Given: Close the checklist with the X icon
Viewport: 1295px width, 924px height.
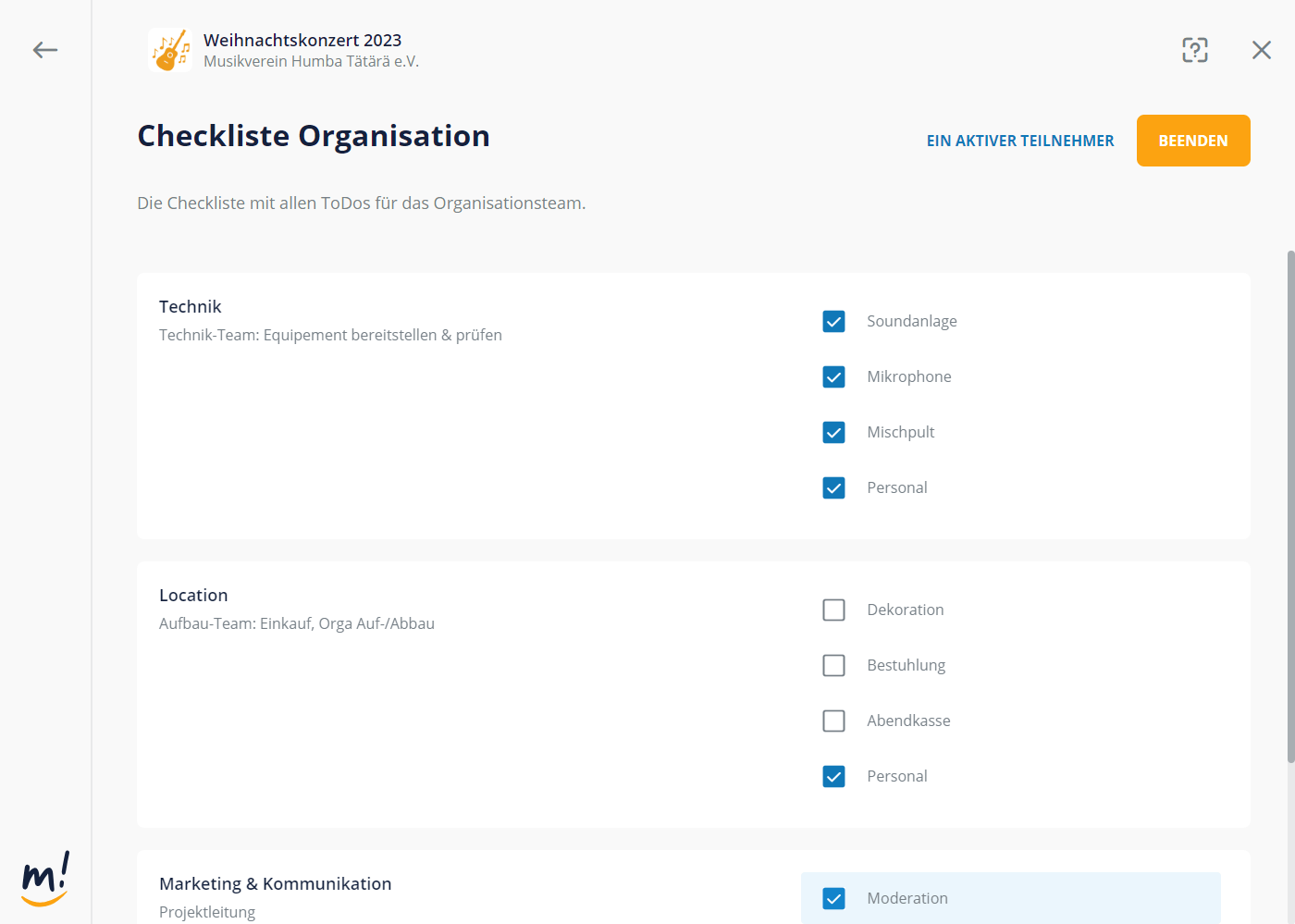Looking at the screenshot, I should click(1262, 50).
